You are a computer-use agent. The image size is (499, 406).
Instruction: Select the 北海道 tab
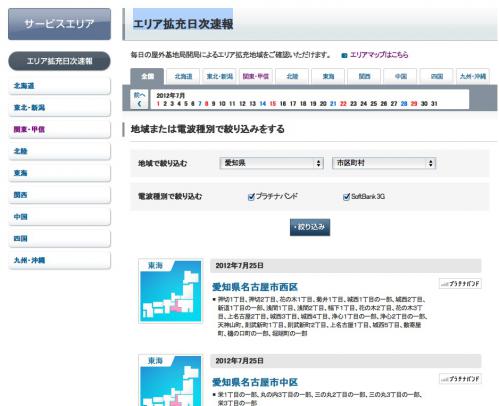pyautogui.click(x=183, y=76)
